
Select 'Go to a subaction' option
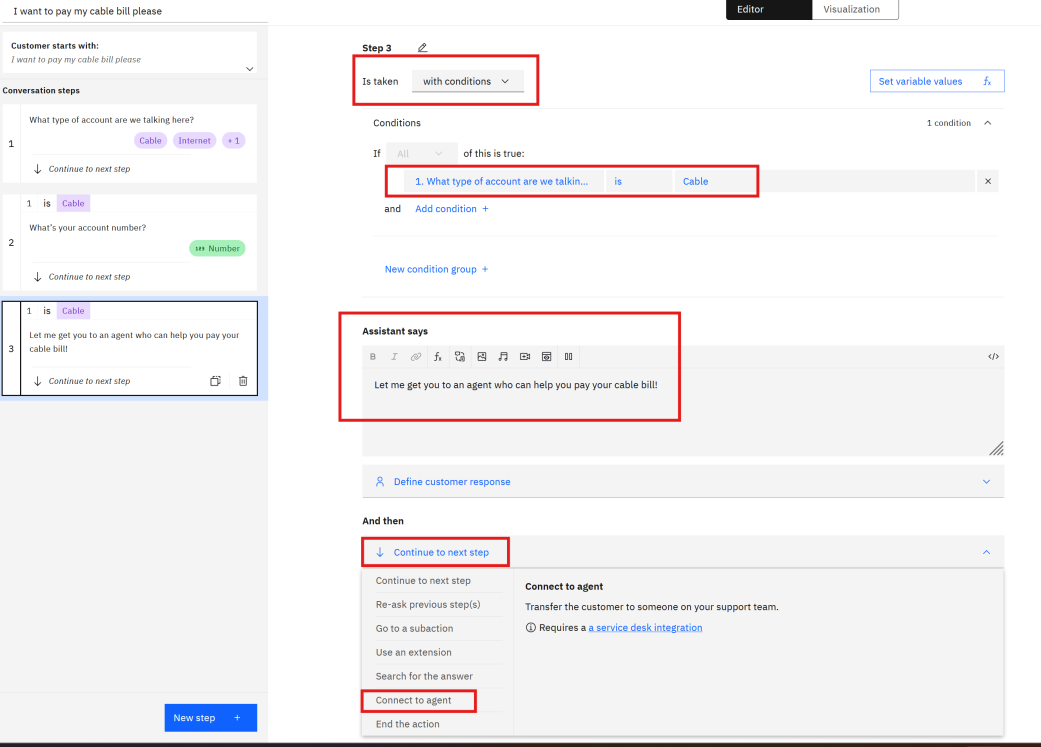438,628
